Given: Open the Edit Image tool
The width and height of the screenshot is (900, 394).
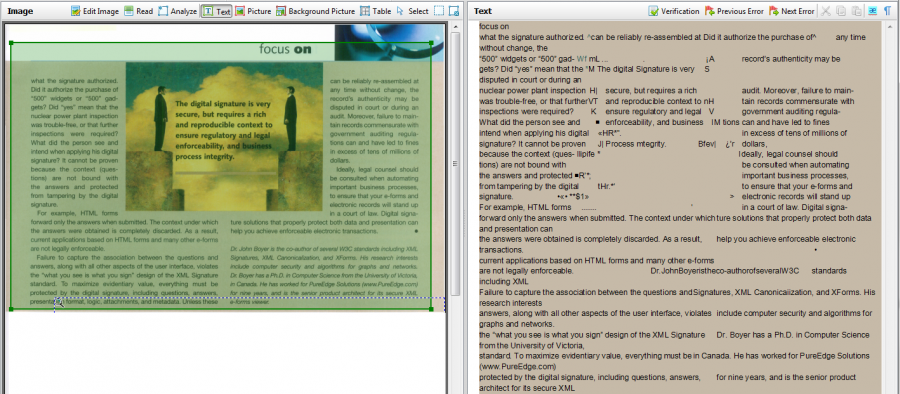Looking at the screenshot, I should pos(95,11).
